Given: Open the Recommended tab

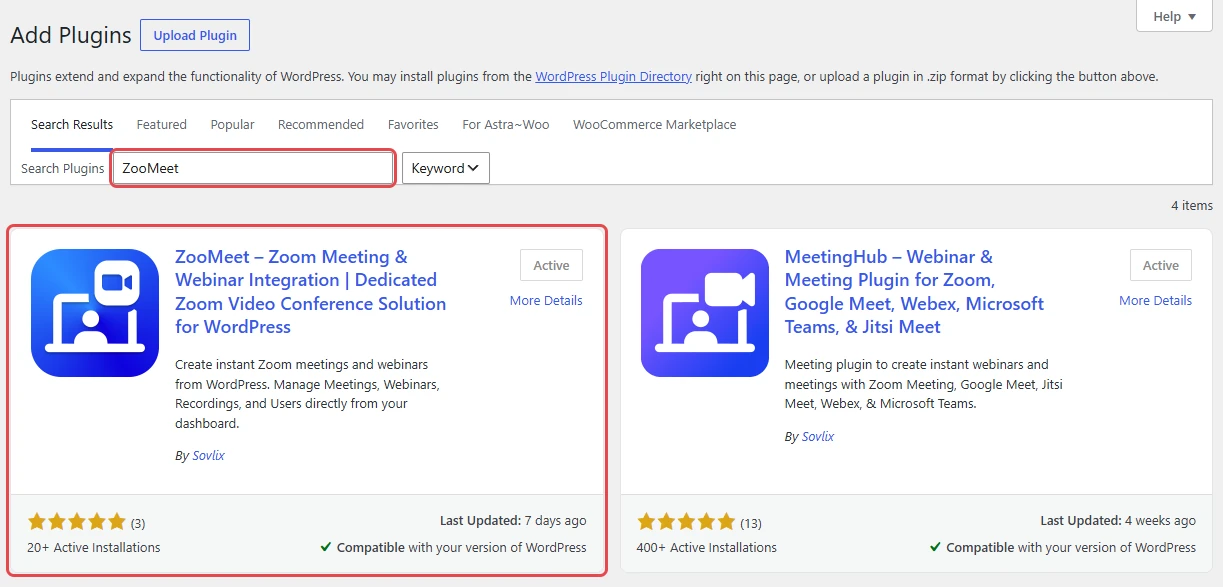Looking at the screenshot, I should click(x=321, y=125).
